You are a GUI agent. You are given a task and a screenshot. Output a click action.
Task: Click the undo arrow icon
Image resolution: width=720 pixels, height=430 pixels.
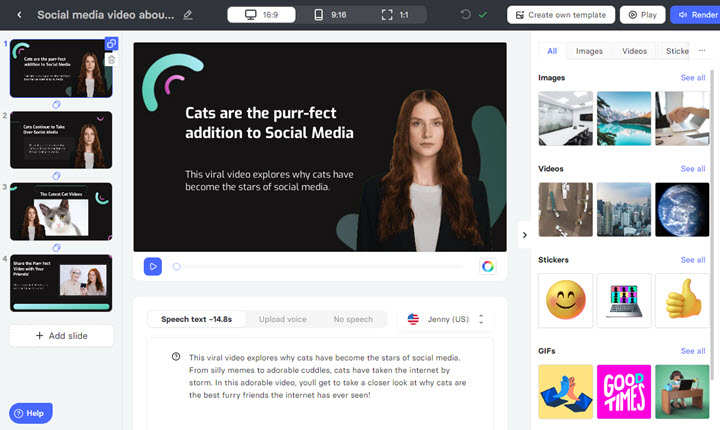tap(466, 15)
